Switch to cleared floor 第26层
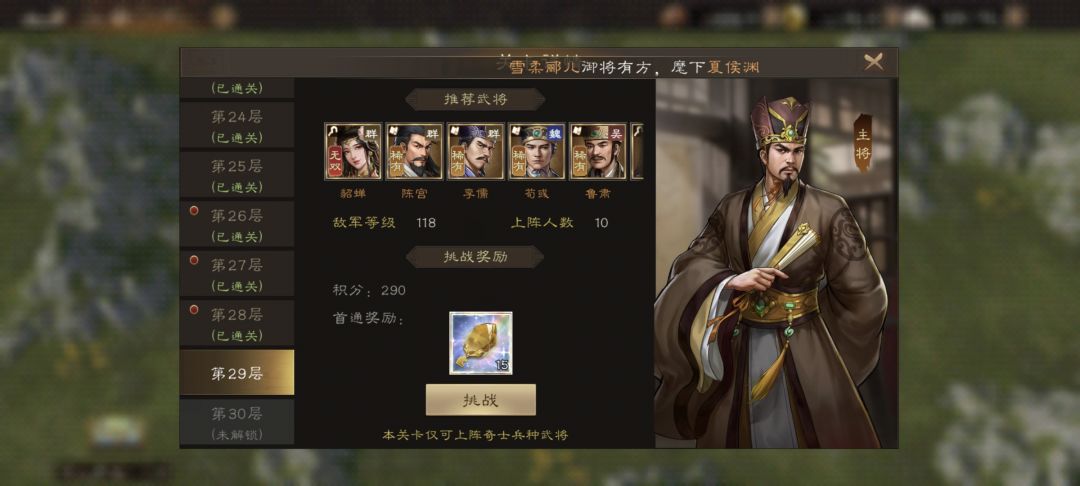The width and height of the screenshot is (1080, 486). point(237,225)
